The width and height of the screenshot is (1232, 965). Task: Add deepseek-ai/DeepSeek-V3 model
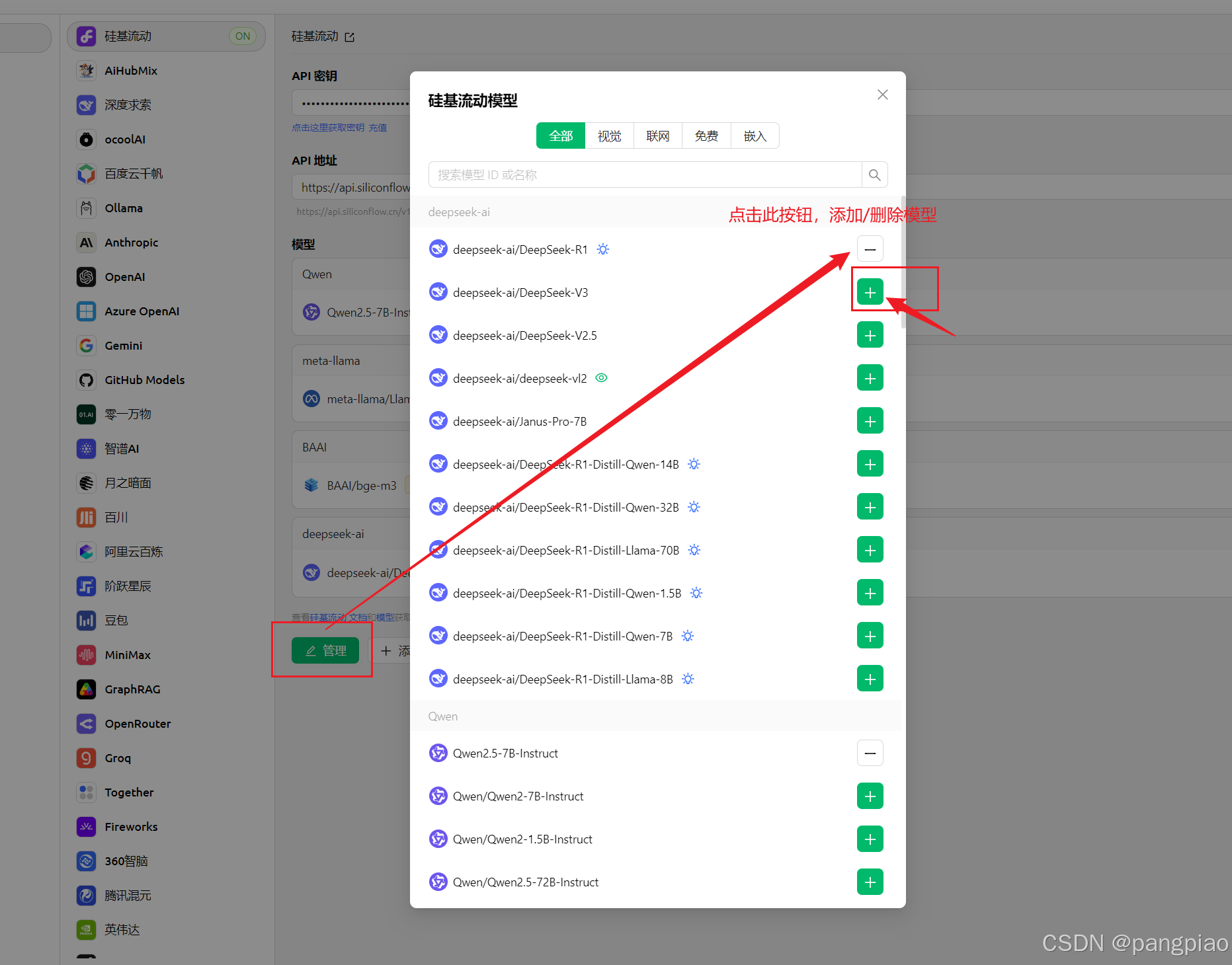point(870,292)
